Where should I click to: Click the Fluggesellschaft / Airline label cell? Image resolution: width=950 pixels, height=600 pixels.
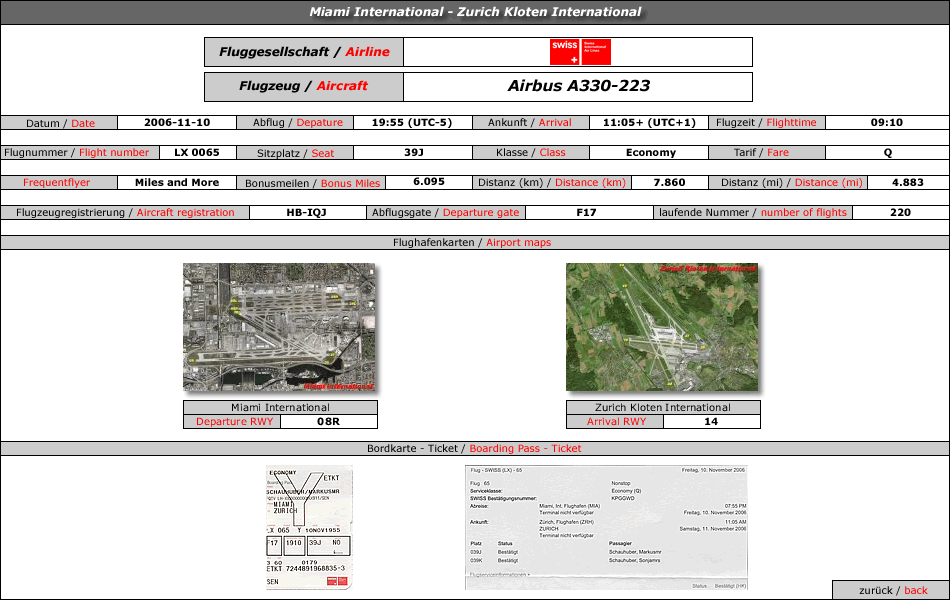point(304,52)
